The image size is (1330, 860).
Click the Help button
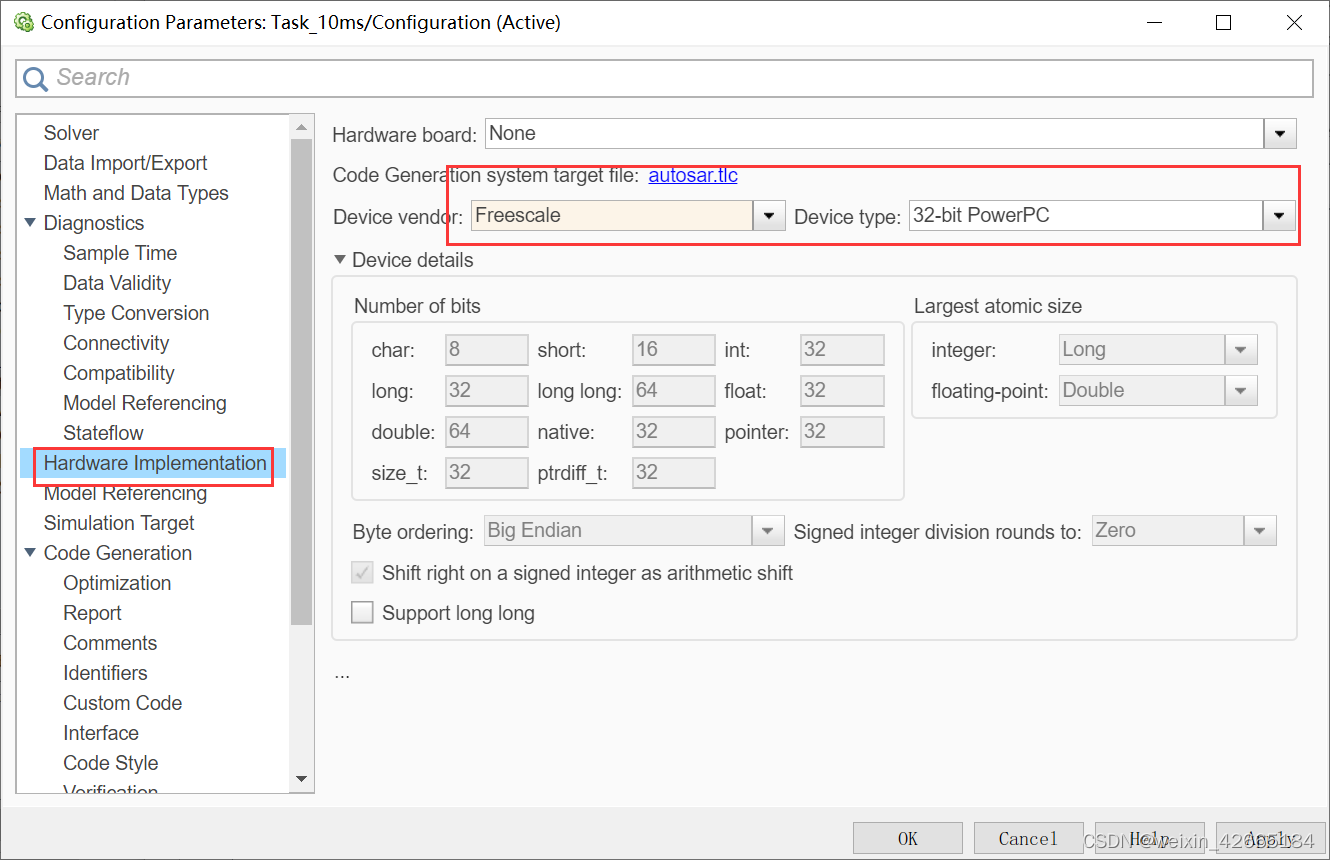[1149, 839]
